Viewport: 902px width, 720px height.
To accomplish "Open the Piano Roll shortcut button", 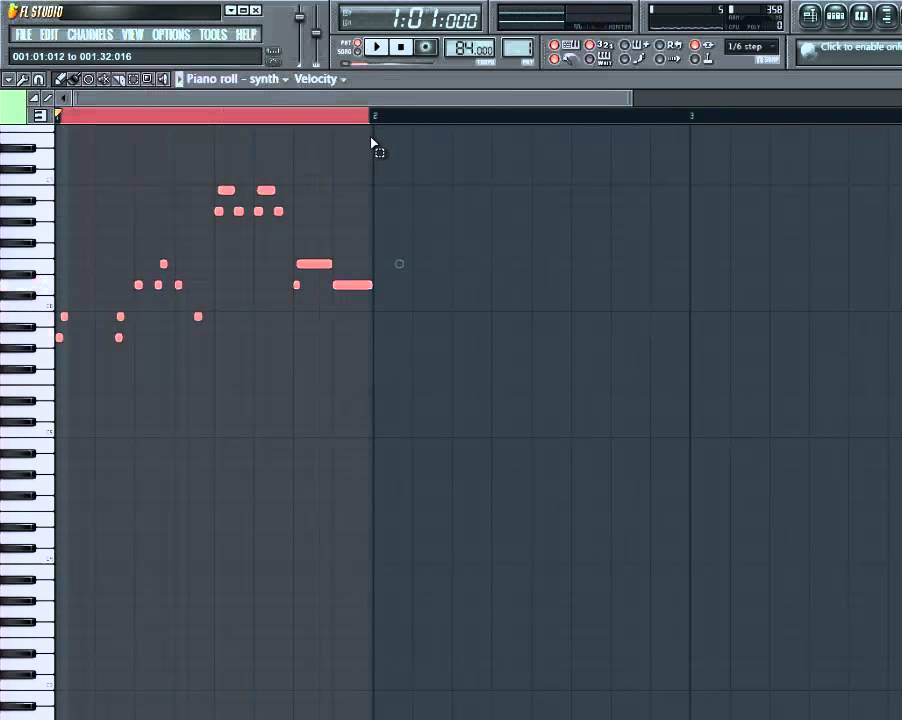I will [x=861, y=16].
